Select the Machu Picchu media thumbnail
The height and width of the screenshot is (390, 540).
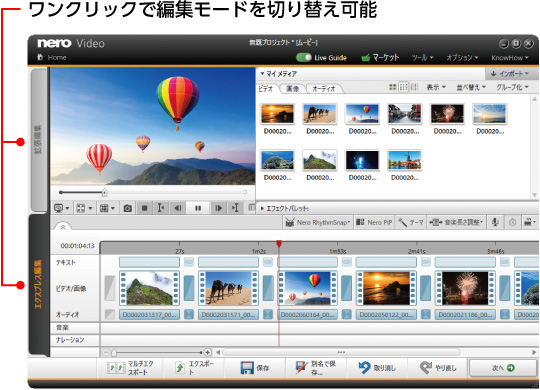click(x=320, y=160)
